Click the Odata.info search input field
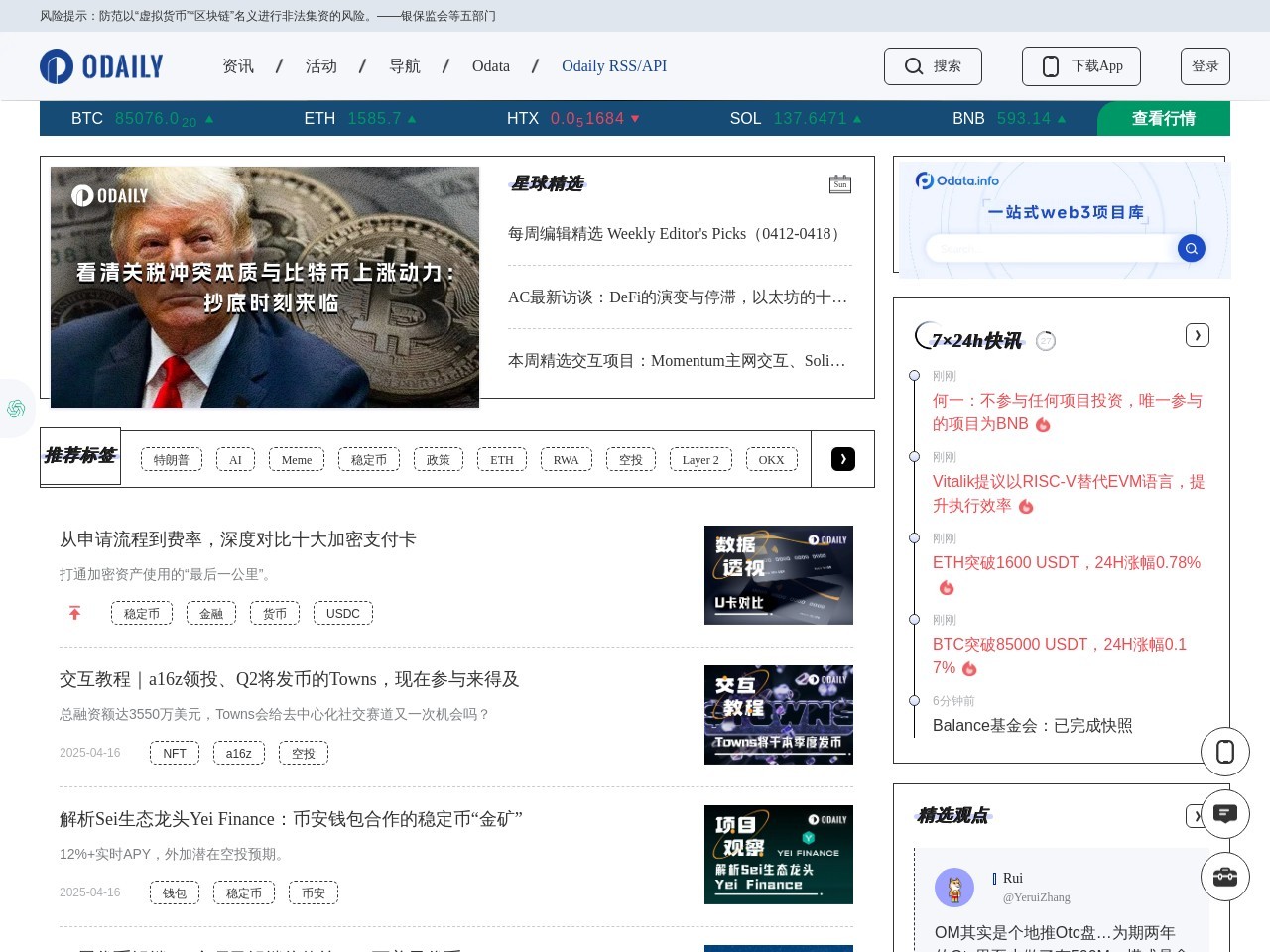Image resolution: width=1270 pixels, height=952 pixels. (x=1052, y=248)
